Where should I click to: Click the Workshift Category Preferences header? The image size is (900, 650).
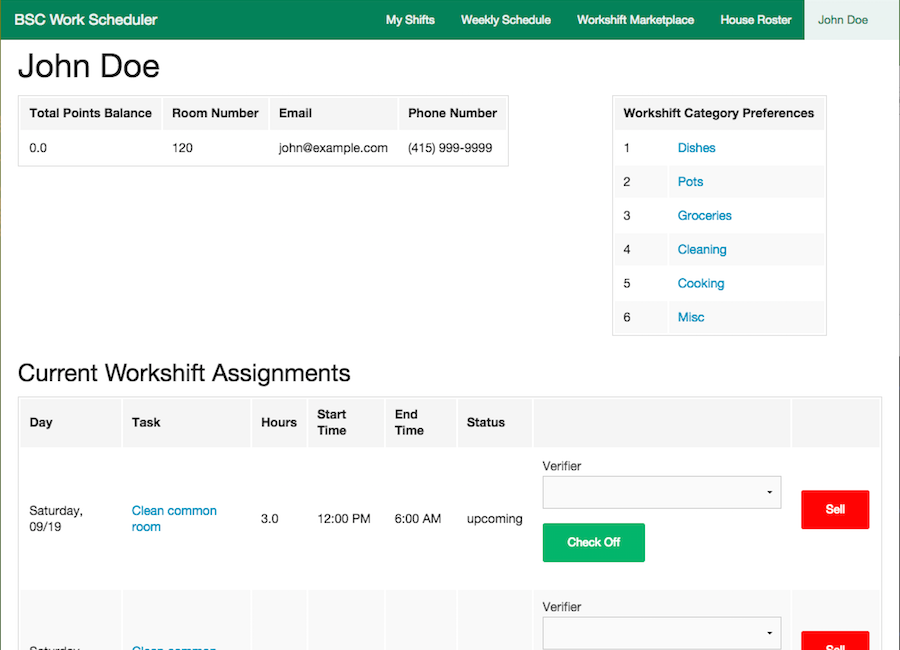point(719,113)
